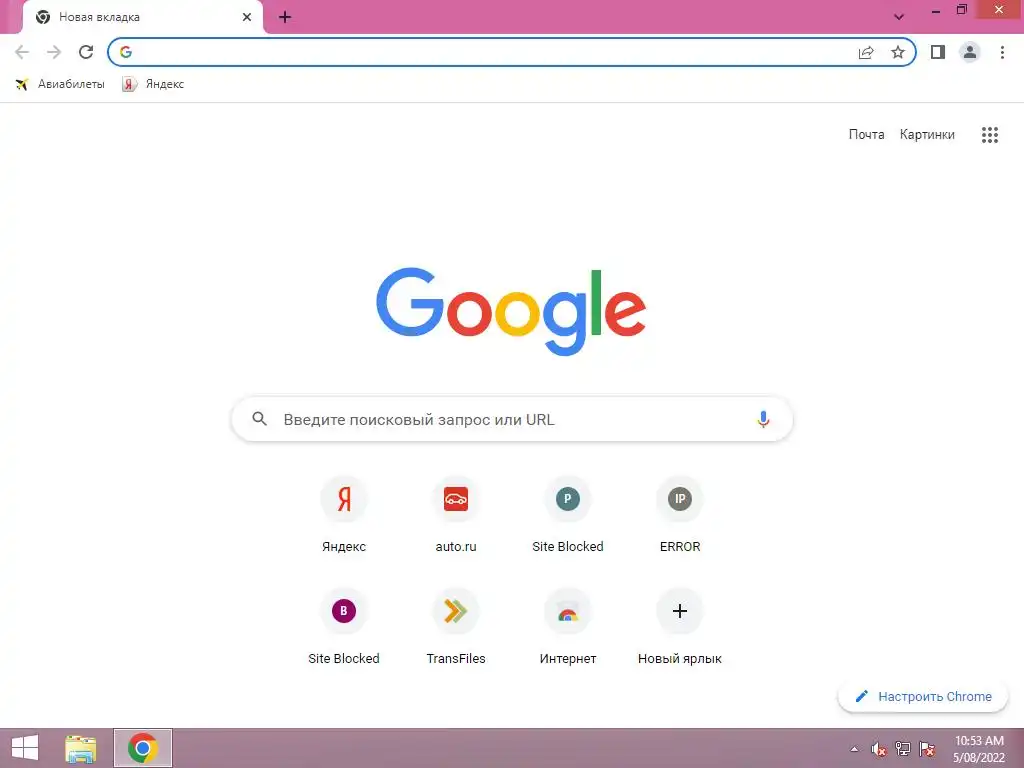
Task: Open the TransFiles shortcut tile
Action: click(456, 628)
